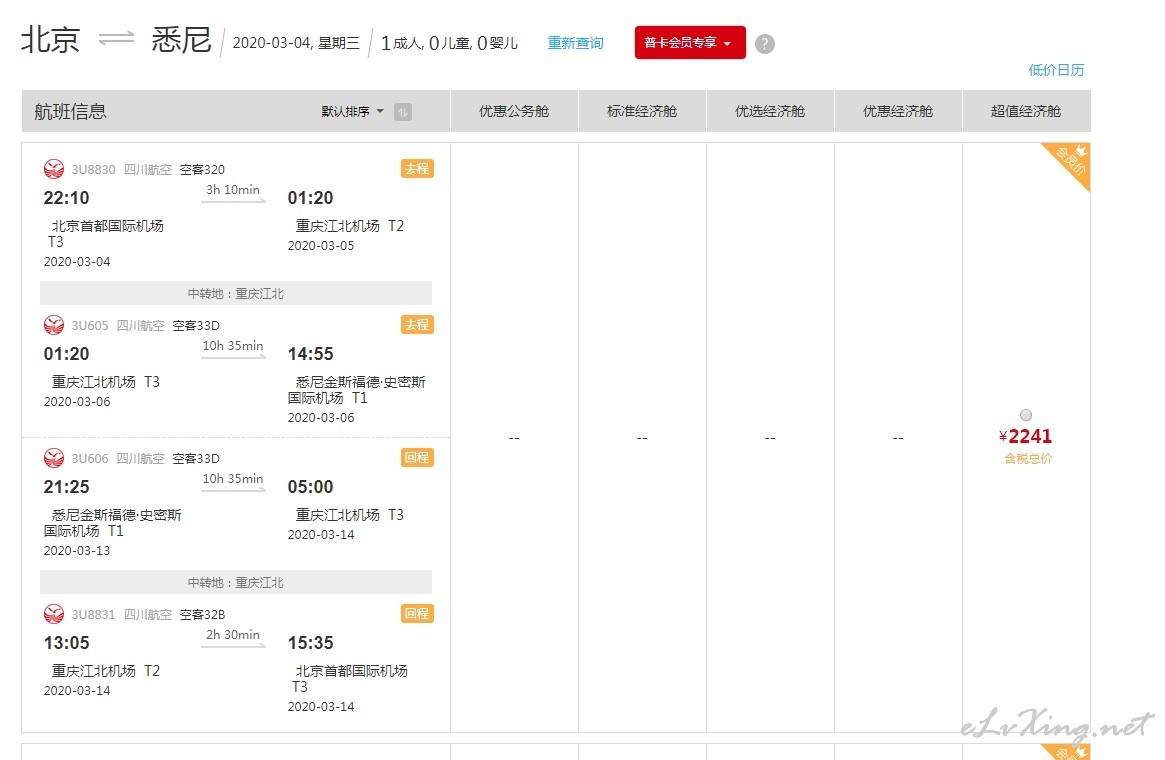Click the 会员价 corner ribbon badge
Screen dimensions: 1165x760
click(x=1071, y=162)
